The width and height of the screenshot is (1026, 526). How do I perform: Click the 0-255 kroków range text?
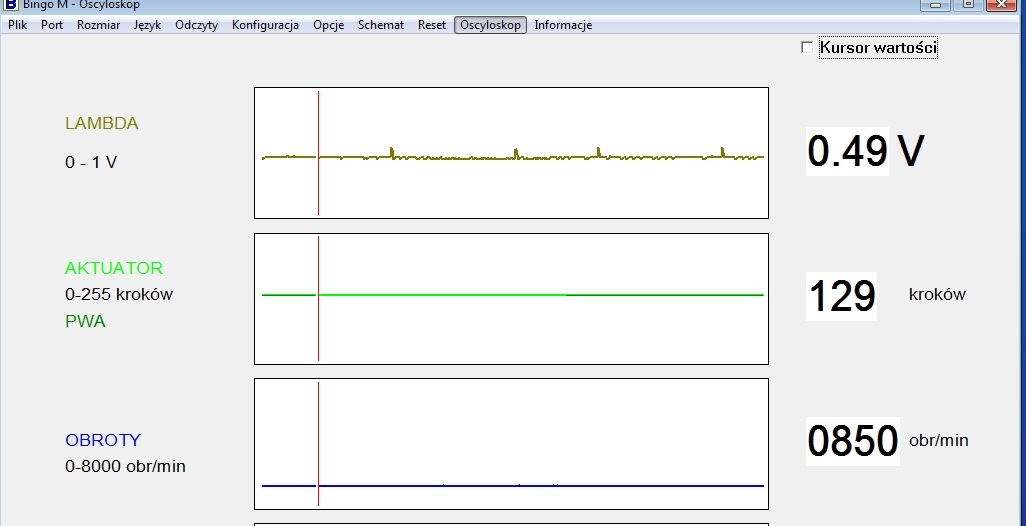[119, 294]
